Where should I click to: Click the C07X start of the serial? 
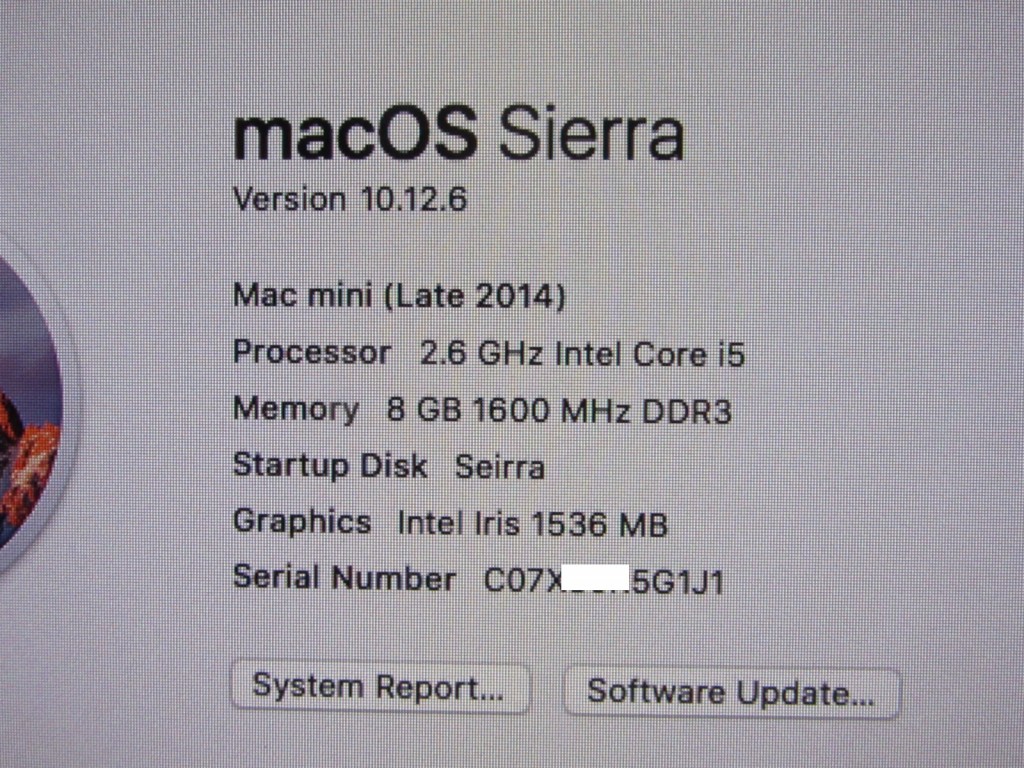pos(522,581)
